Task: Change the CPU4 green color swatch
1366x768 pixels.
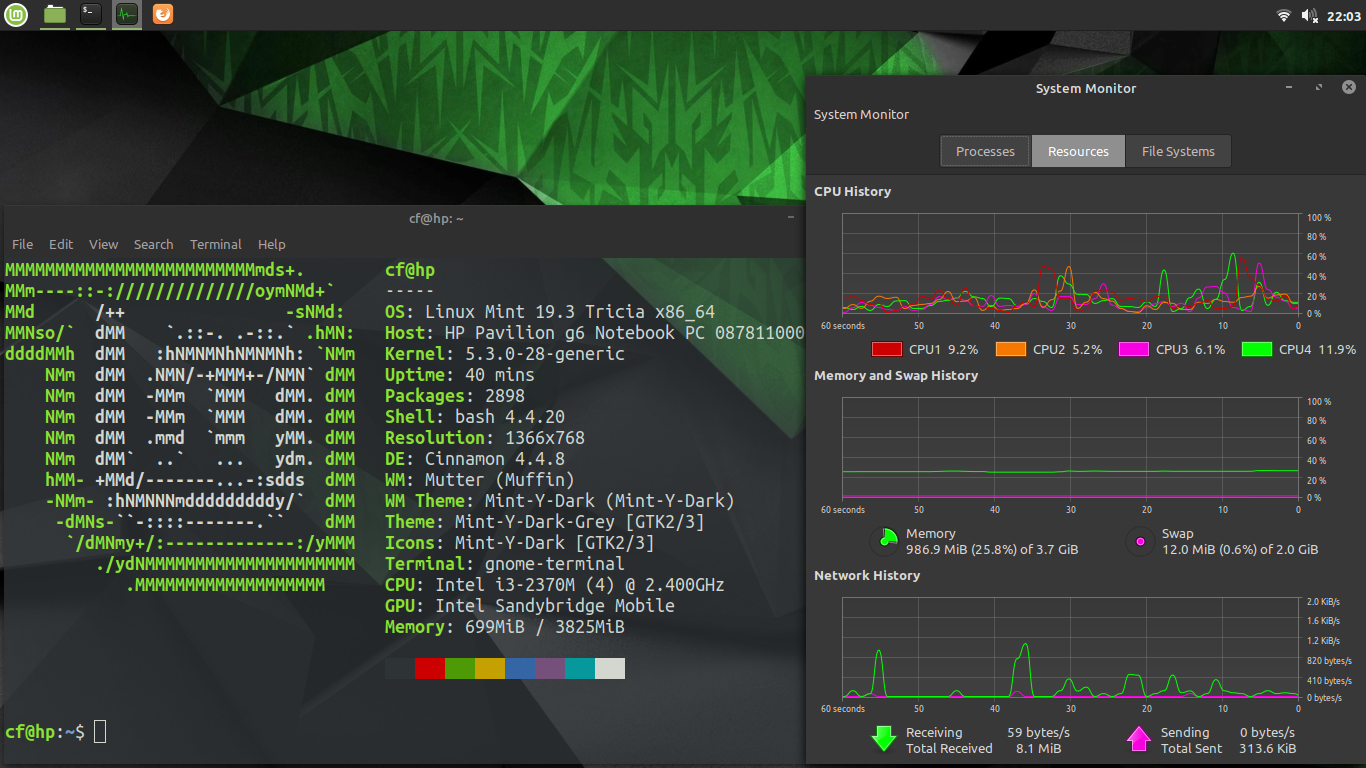Action: [1256, 349]
